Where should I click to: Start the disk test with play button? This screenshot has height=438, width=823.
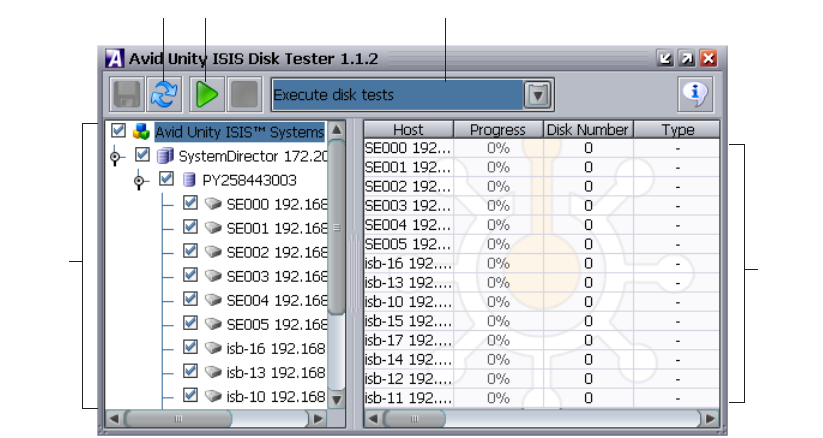point(206,95)
